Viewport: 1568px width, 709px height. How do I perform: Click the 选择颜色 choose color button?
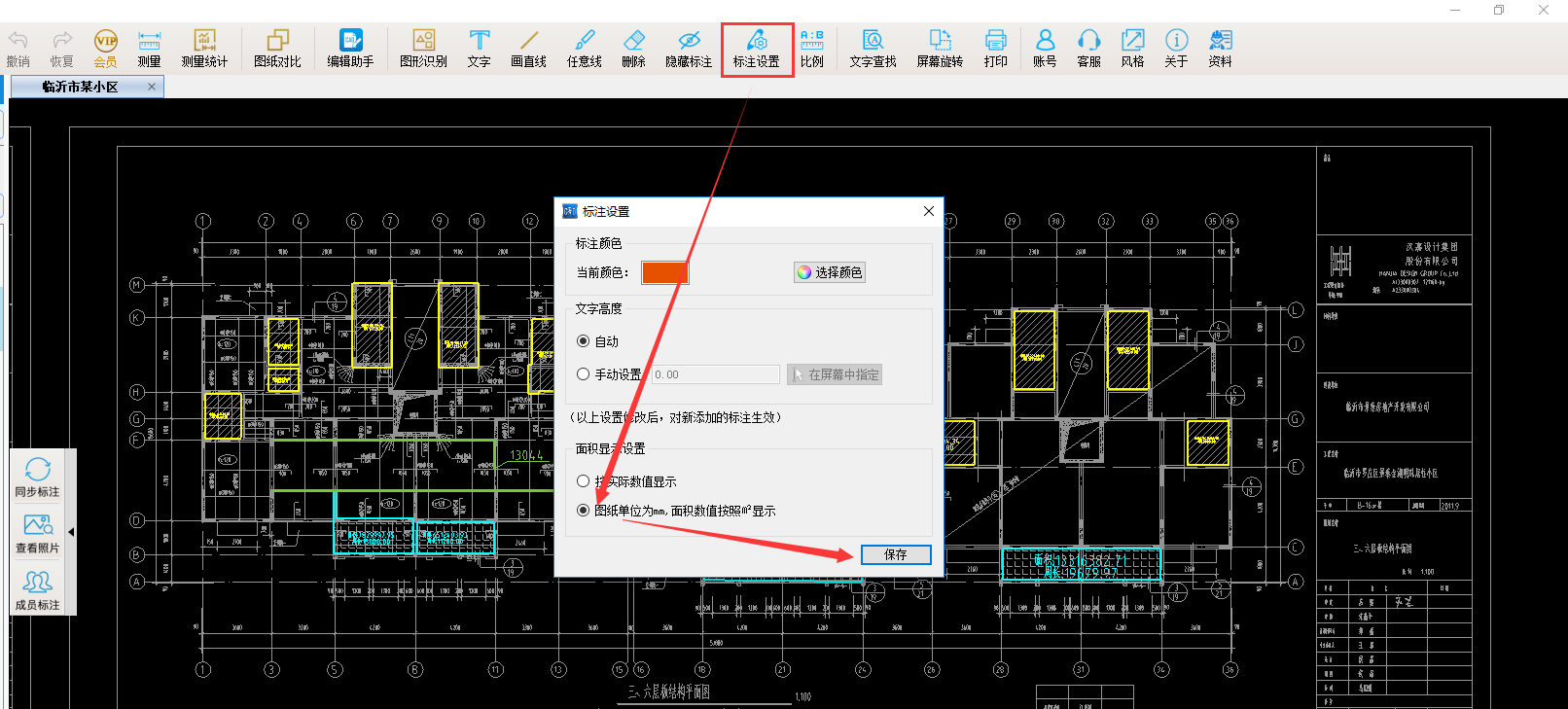click(x=830, y=272)
